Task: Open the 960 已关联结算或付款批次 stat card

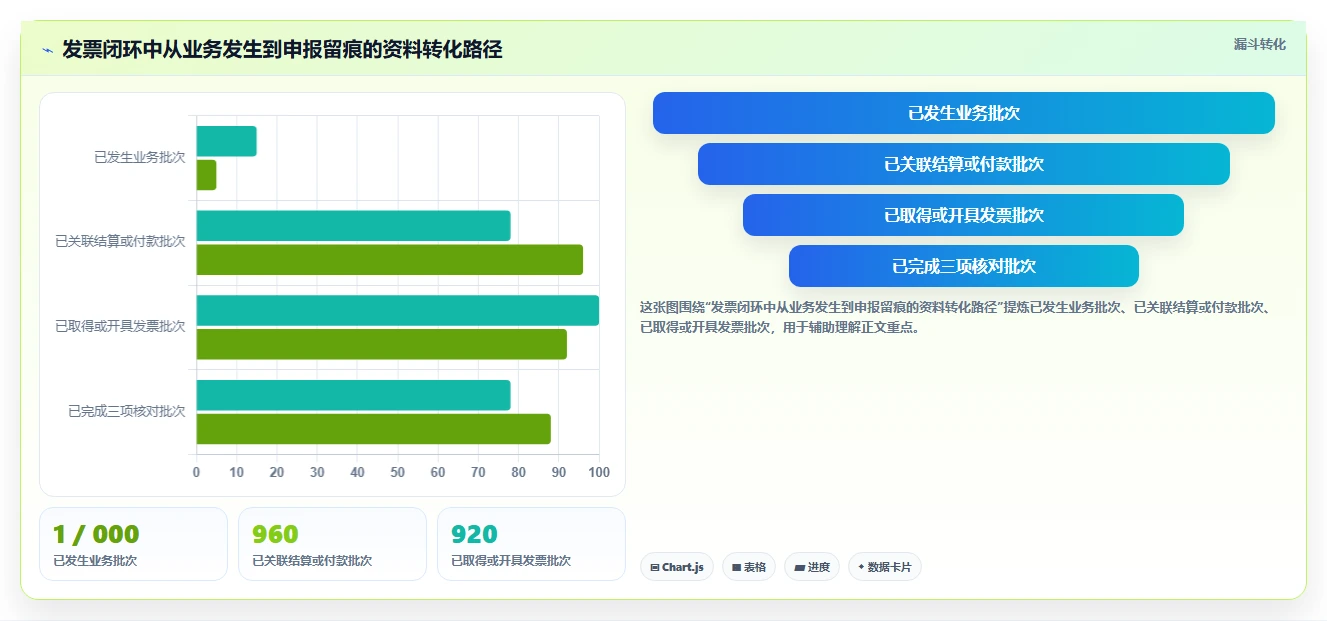Action: 332,544
